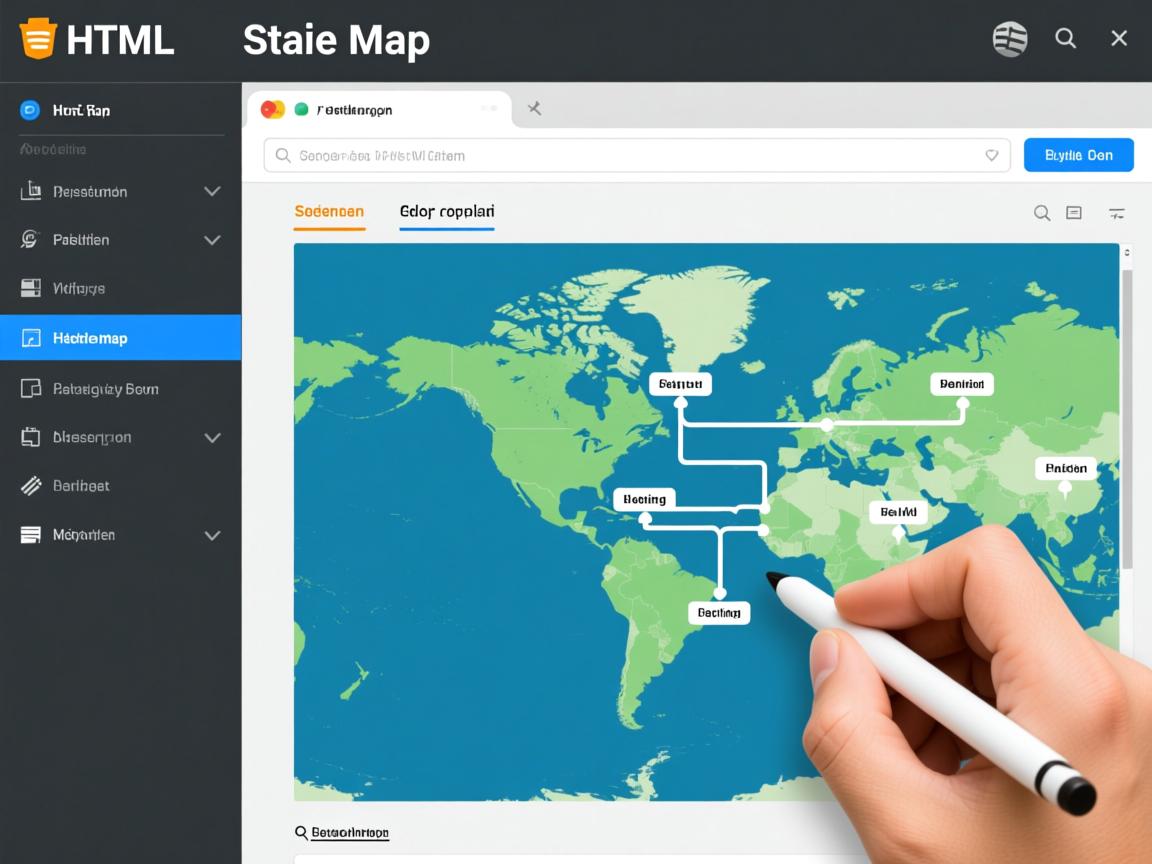Click the Bocting marker on the map

(x=644, y=499)
